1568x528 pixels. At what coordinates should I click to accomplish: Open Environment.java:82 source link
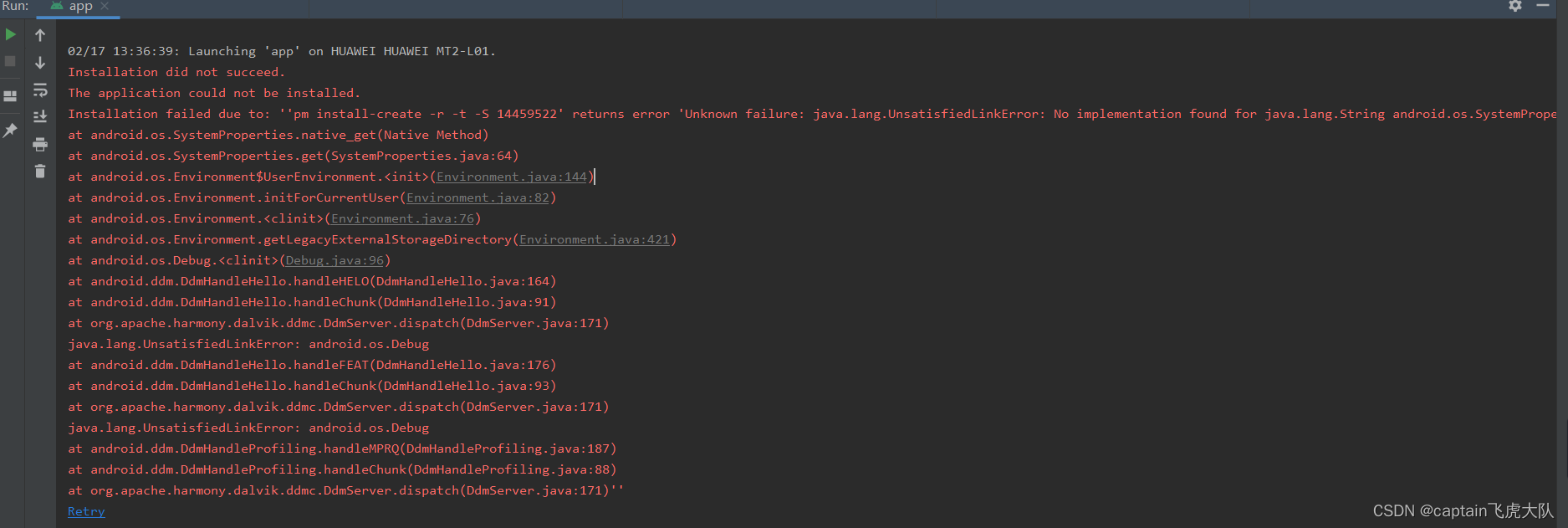pyautogui.click(x=478, y=197)
